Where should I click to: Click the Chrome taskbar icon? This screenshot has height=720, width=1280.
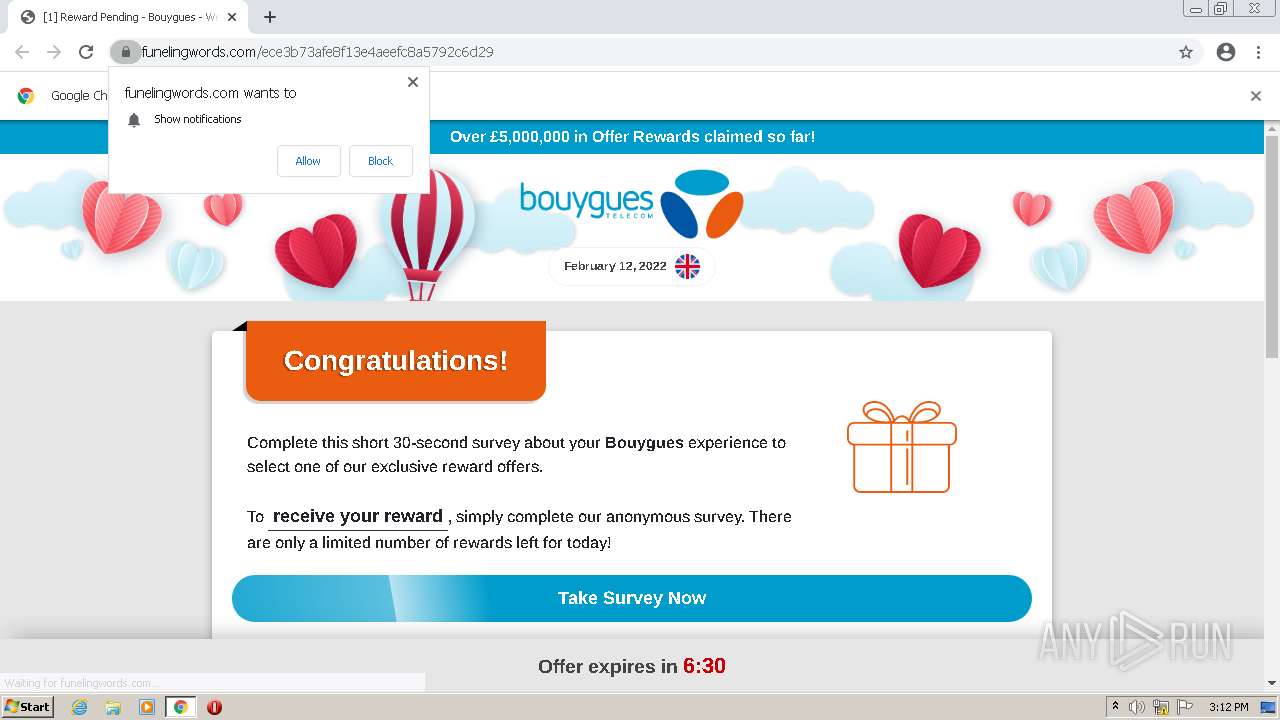click(x=180, y=707)
